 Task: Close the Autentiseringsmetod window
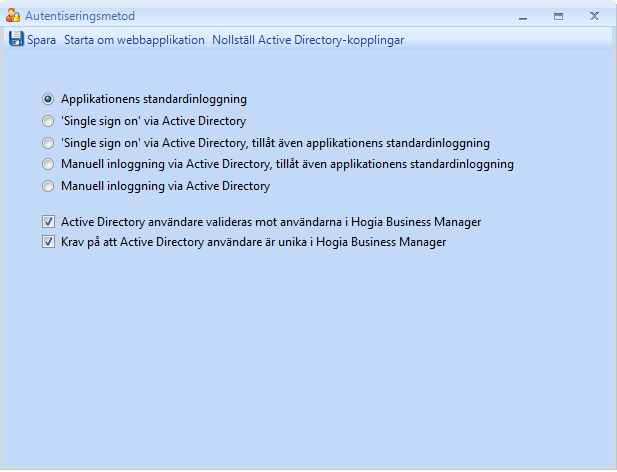pos(594,16)
